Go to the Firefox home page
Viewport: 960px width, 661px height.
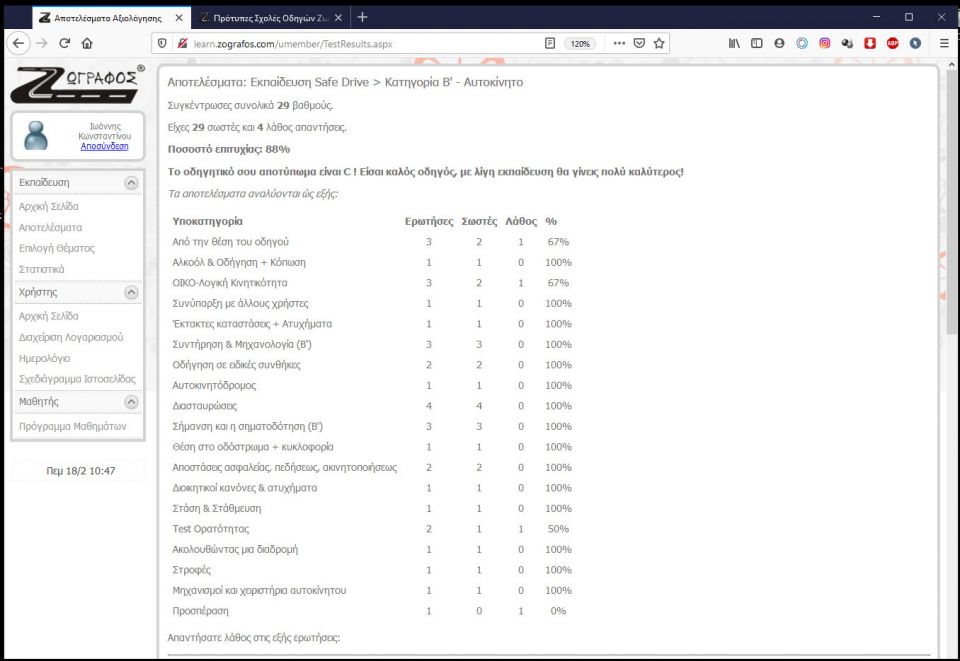point(87,43)
